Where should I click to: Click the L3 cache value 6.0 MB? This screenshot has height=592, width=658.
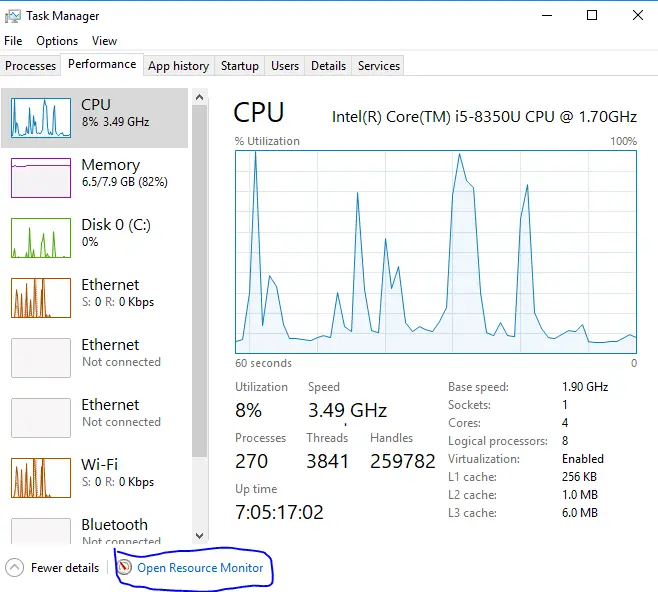point(580,513)
